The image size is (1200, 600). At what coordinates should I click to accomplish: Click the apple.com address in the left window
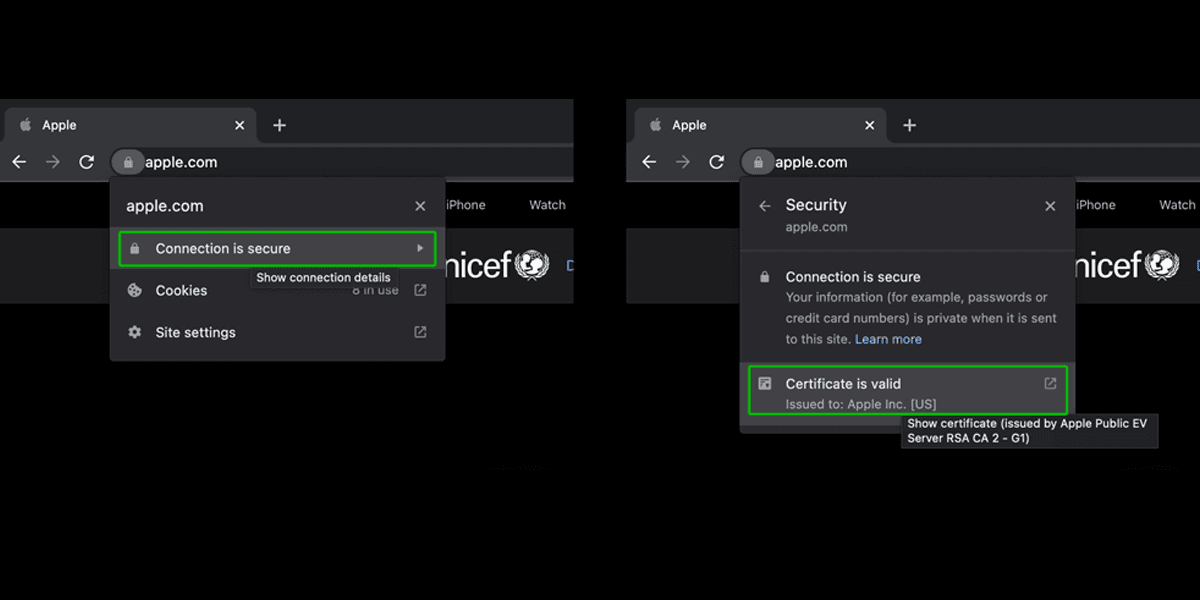click(x=181, y=162)
